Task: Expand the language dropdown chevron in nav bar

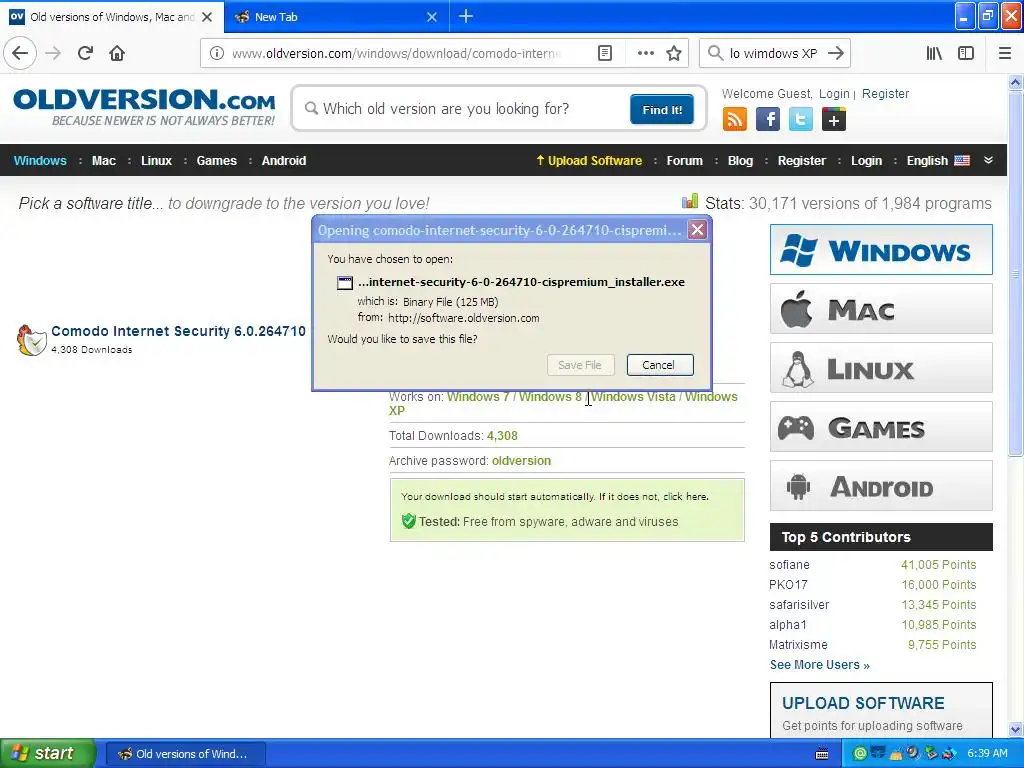Action: coord(988,160)
